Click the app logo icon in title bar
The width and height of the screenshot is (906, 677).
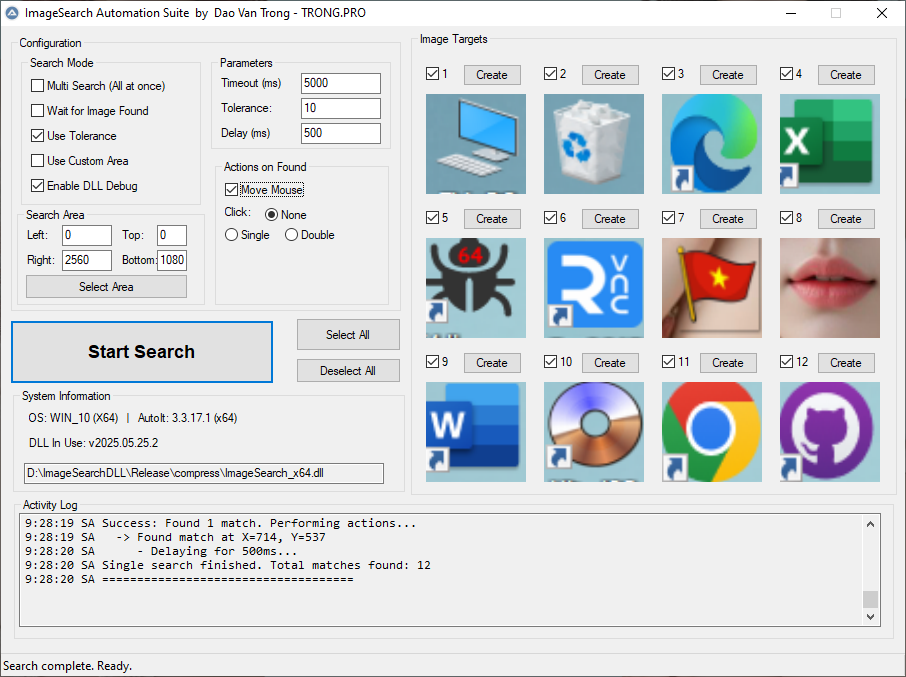(x=12, y=13)
